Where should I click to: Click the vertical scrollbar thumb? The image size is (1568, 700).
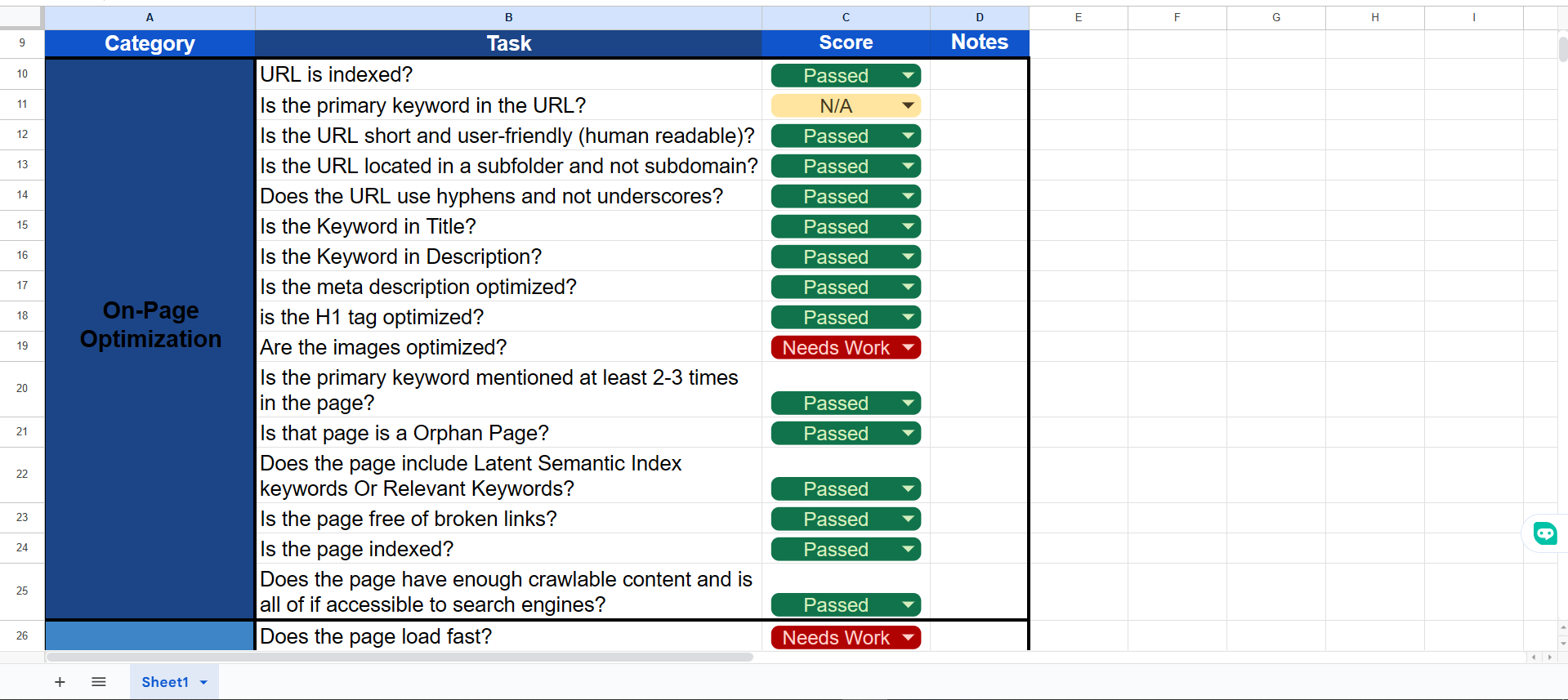pos(1562,49)
